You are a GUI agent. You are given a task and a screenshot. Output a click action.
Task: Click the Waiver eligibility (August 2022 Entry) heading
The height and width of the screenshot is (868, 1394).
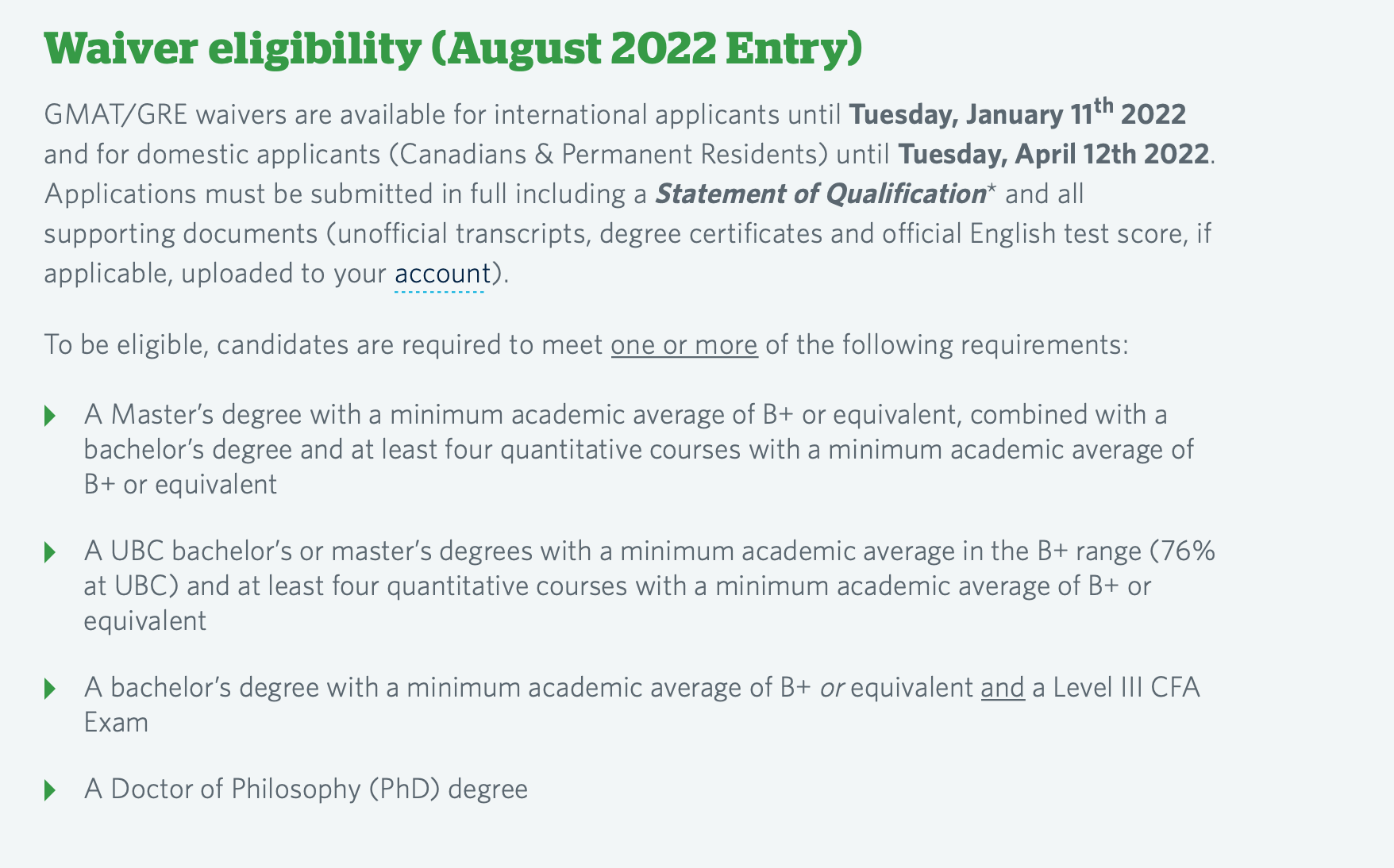(x=453, y=48)
